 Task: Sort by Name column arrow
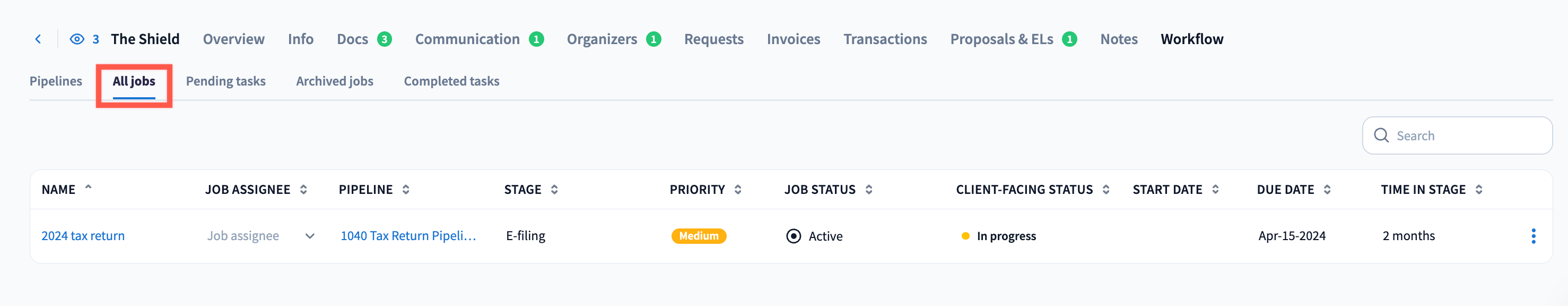[88, 188]
